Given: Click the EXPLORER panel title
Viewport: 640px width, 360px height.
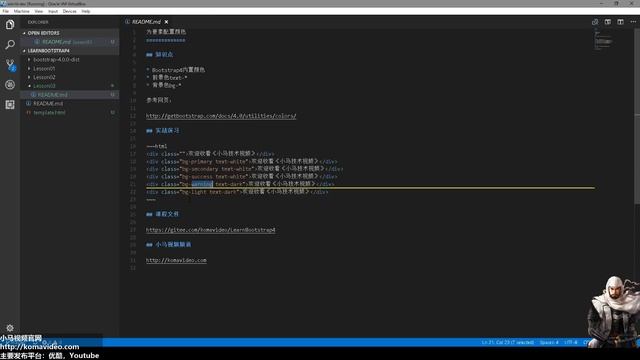Looking at the screenshot, I should pos(38,22).
